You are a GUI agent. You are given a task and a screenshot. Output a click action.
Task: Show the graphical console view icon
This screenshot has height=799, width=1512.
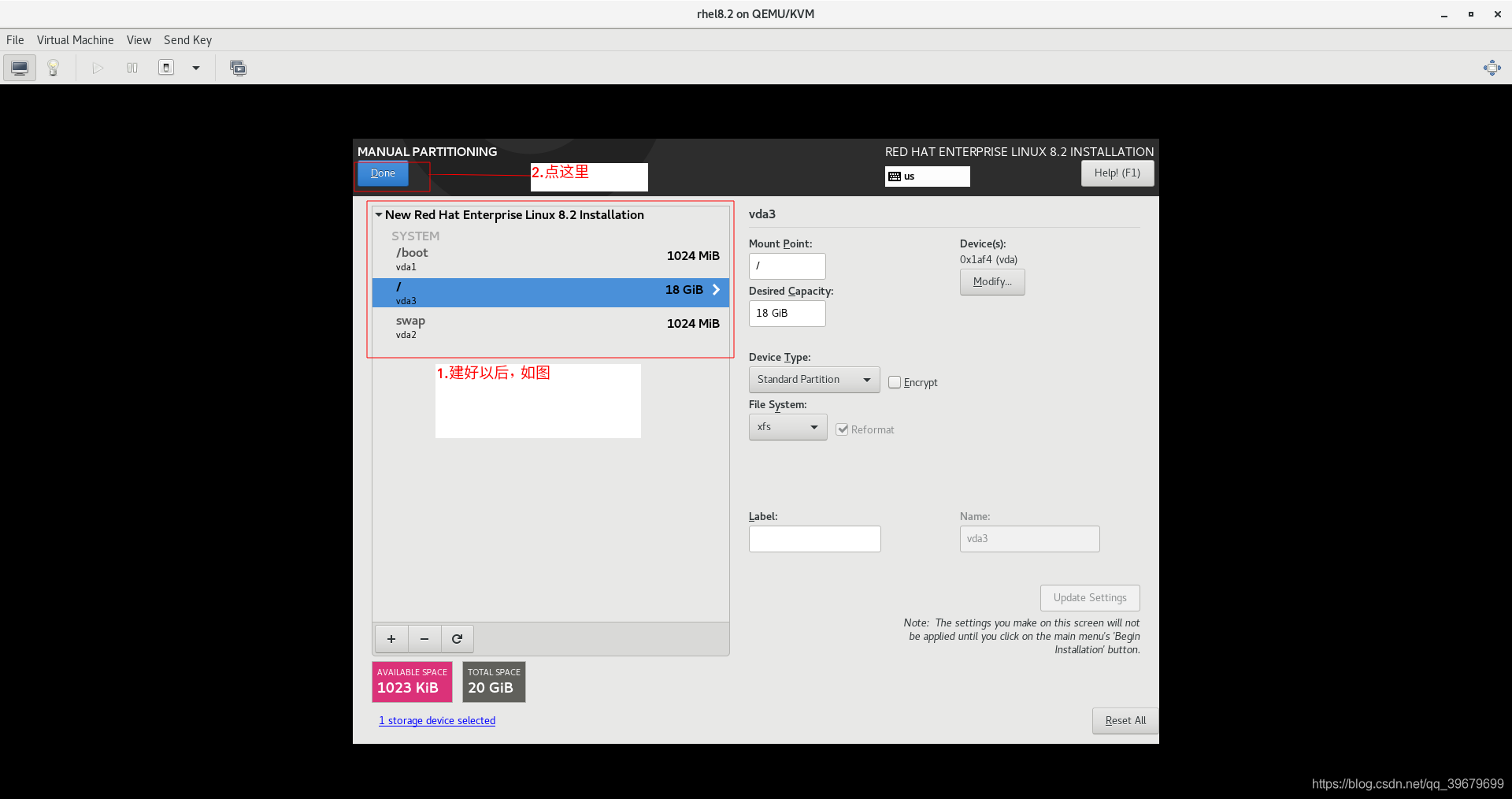(x=20, y=68)
